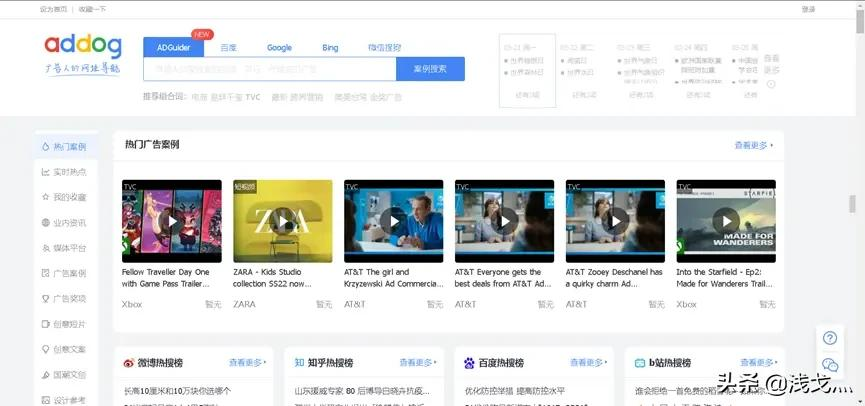Click the 我的收藏 star icon
The height and width of the screenshot is (406, 865).
coord(45,197)
